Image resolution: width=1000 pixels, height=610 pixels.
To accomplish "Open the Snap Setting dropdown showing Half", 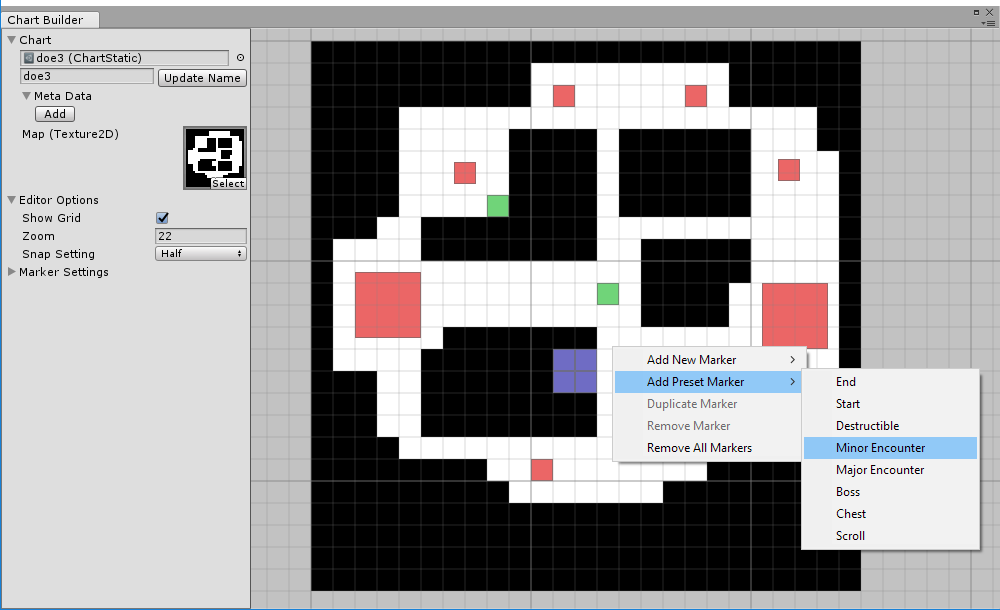I will click(x=200, y=253).
